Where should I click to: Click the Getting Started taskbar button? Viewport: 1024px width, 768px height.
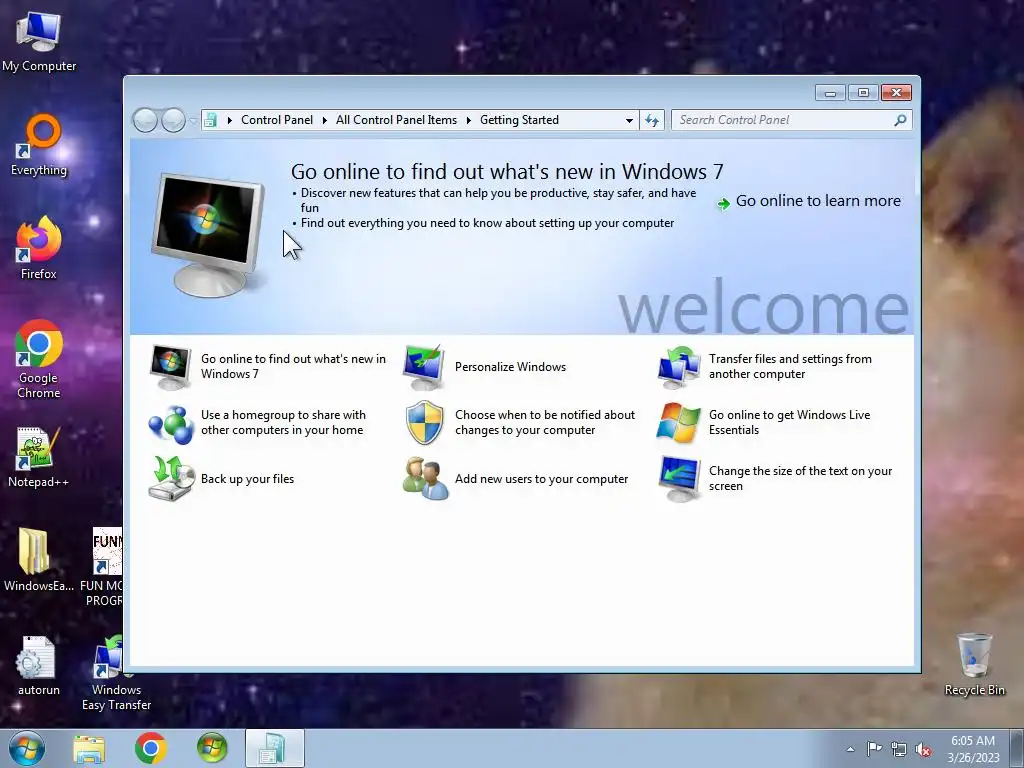point(274,749)
